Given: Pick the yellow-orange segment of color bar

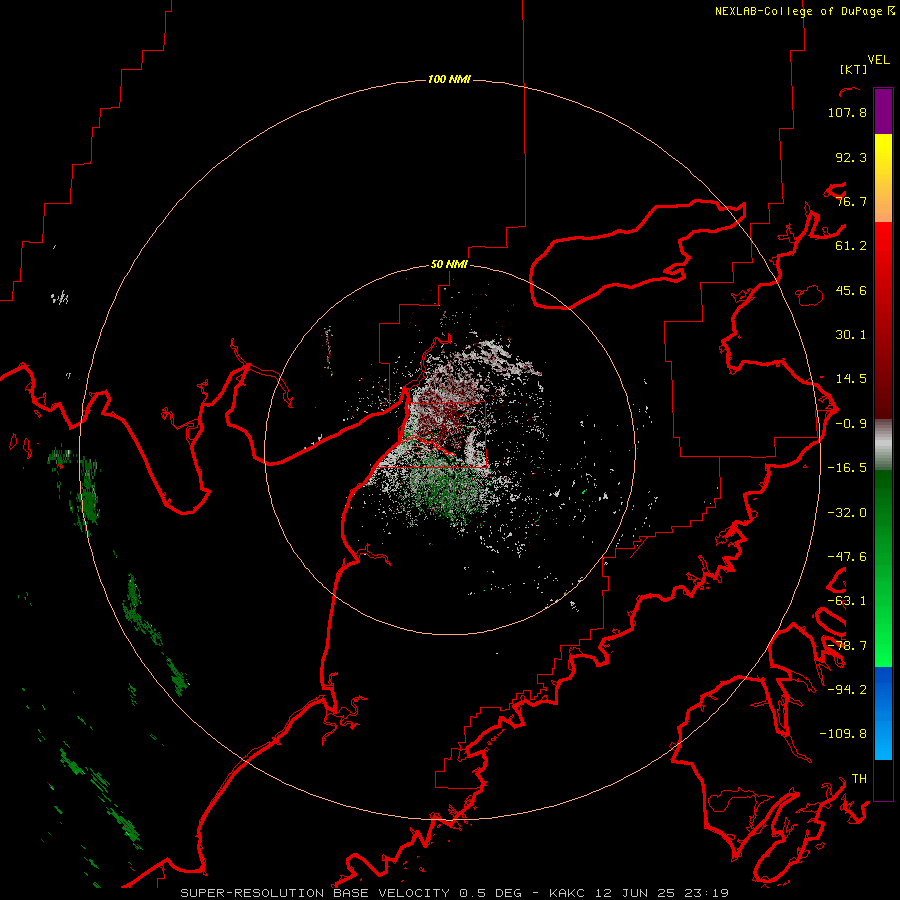Looking at the screenshot, I should 883,178.
